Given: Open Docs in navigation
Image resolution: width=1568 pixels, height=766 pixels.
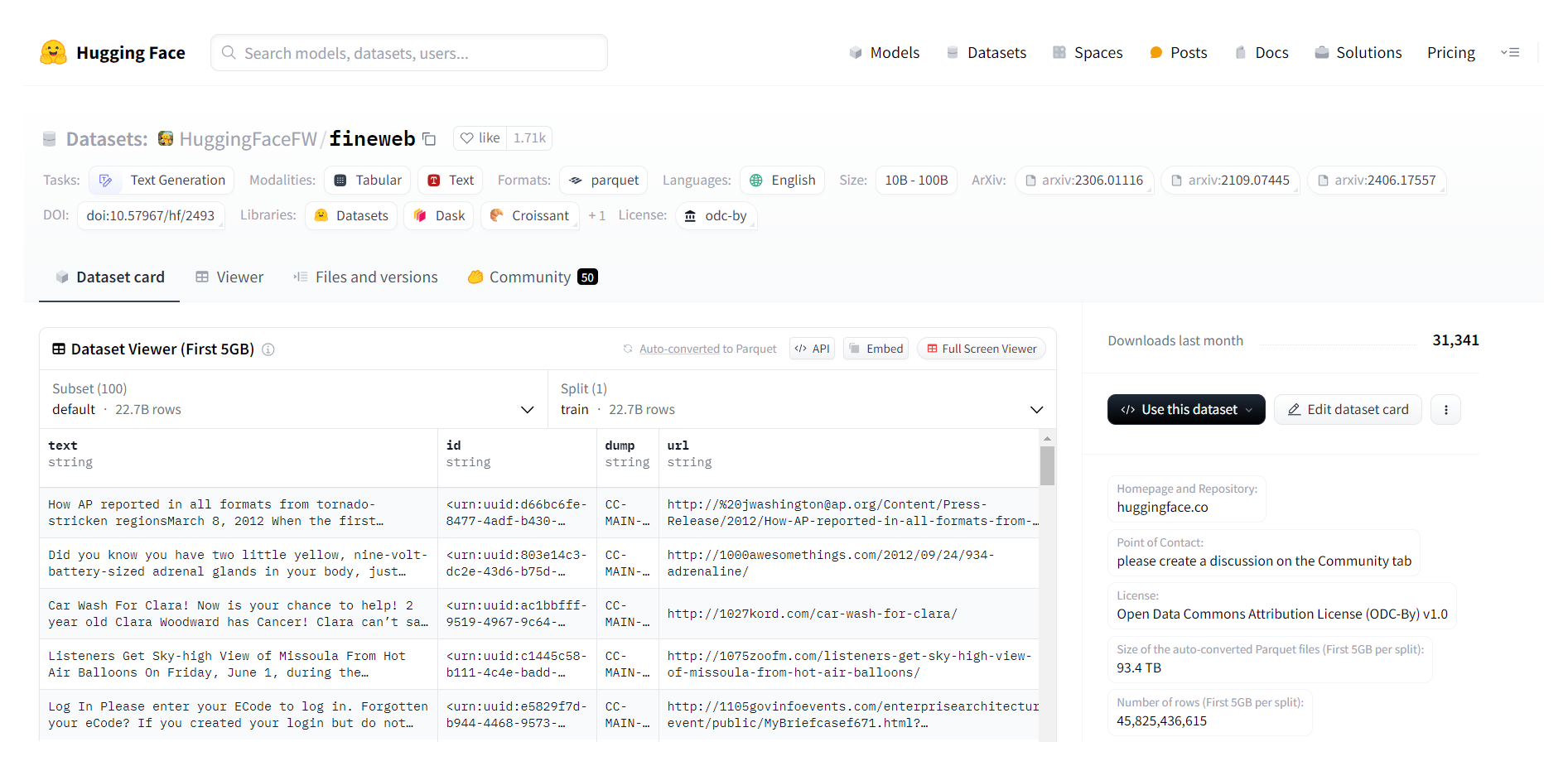Looking at the screenshot, I should 1261,53.
